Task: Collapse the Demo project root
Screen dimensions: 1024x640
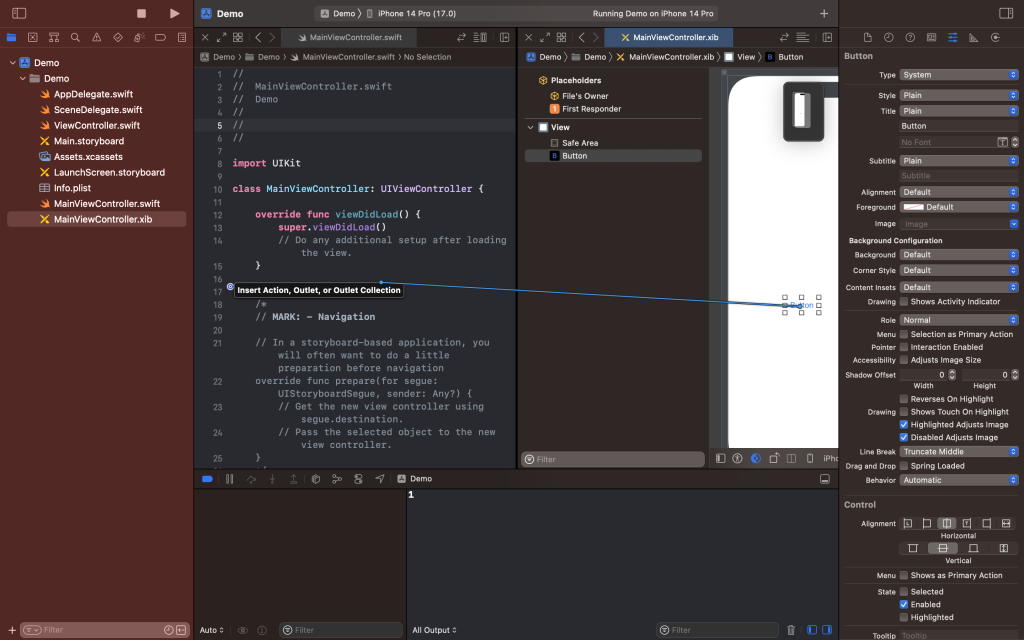Action: click(12, 63)
